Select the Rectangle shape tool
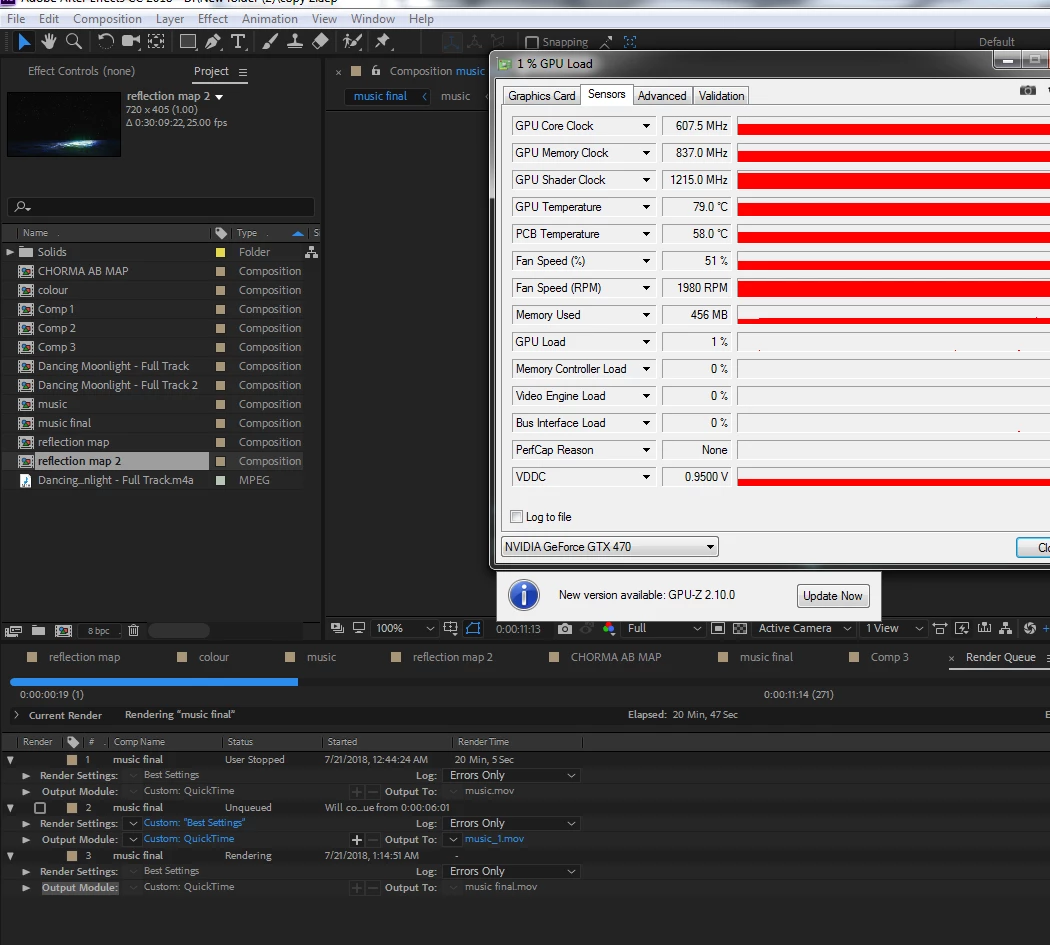Image resolution: width=1050 pixels, height=945 pixels. [x=188, y=42]
